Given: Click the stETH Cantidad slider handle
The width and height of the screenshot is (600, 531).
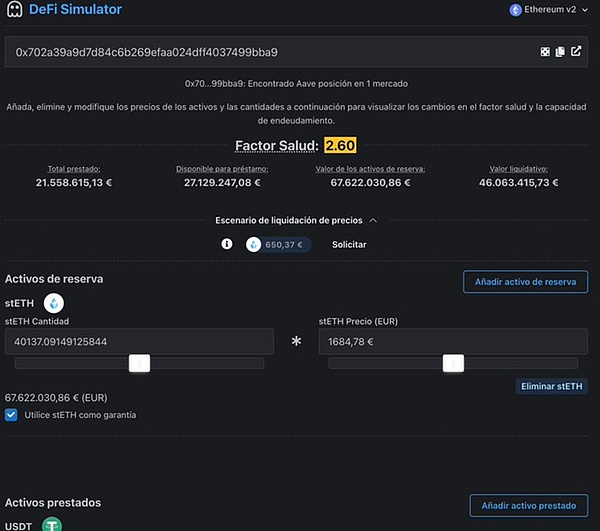Looking at the screenshot, I should (x=140, y=363).
